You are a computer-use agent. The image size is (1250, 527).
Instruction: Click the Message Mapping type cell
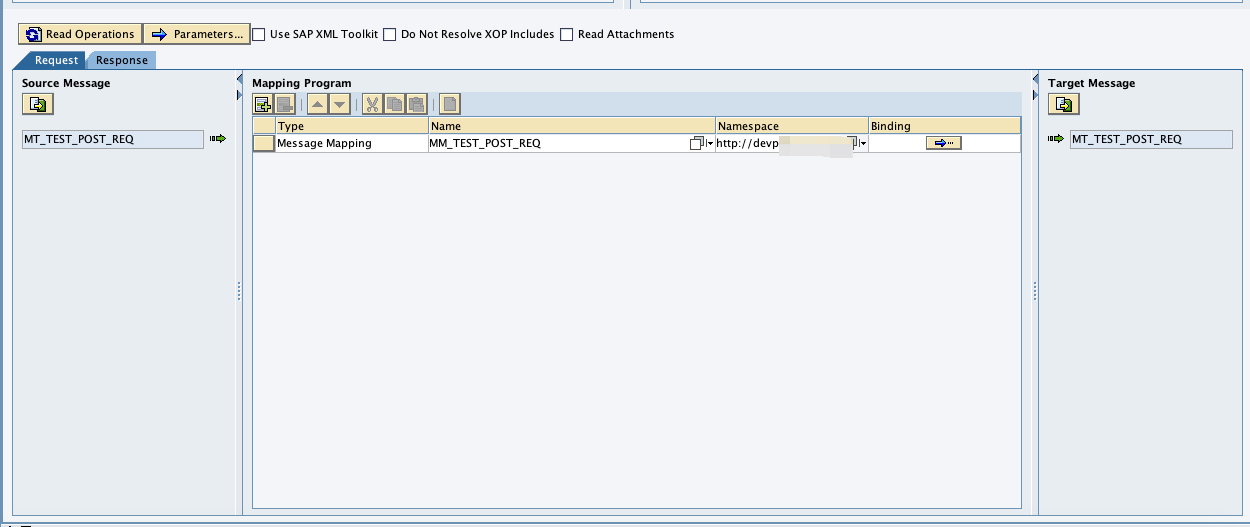[352, 143]
